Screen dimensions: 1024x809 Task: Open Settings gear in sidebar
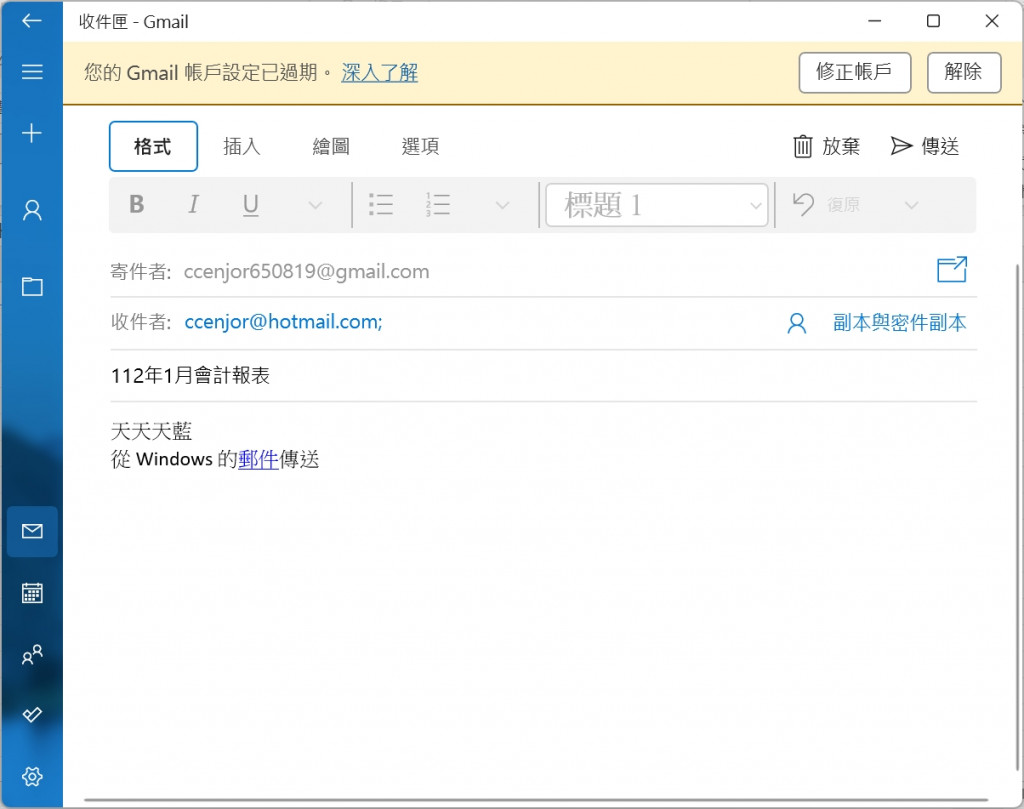pyautogui.click(x=32, y=776)
